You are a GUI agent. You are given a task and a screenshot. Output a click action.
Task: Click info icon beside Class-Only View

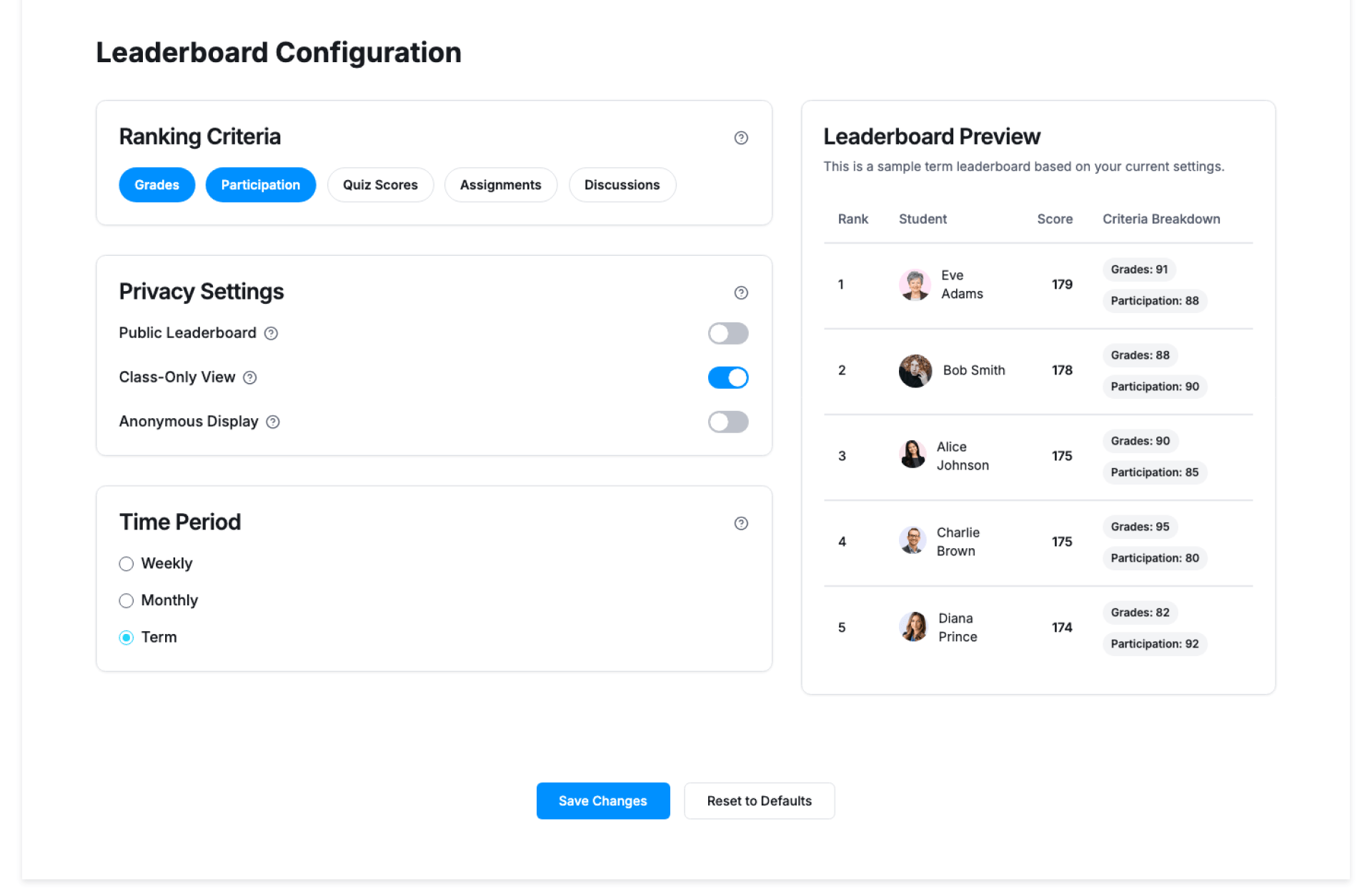click(249, 377)
